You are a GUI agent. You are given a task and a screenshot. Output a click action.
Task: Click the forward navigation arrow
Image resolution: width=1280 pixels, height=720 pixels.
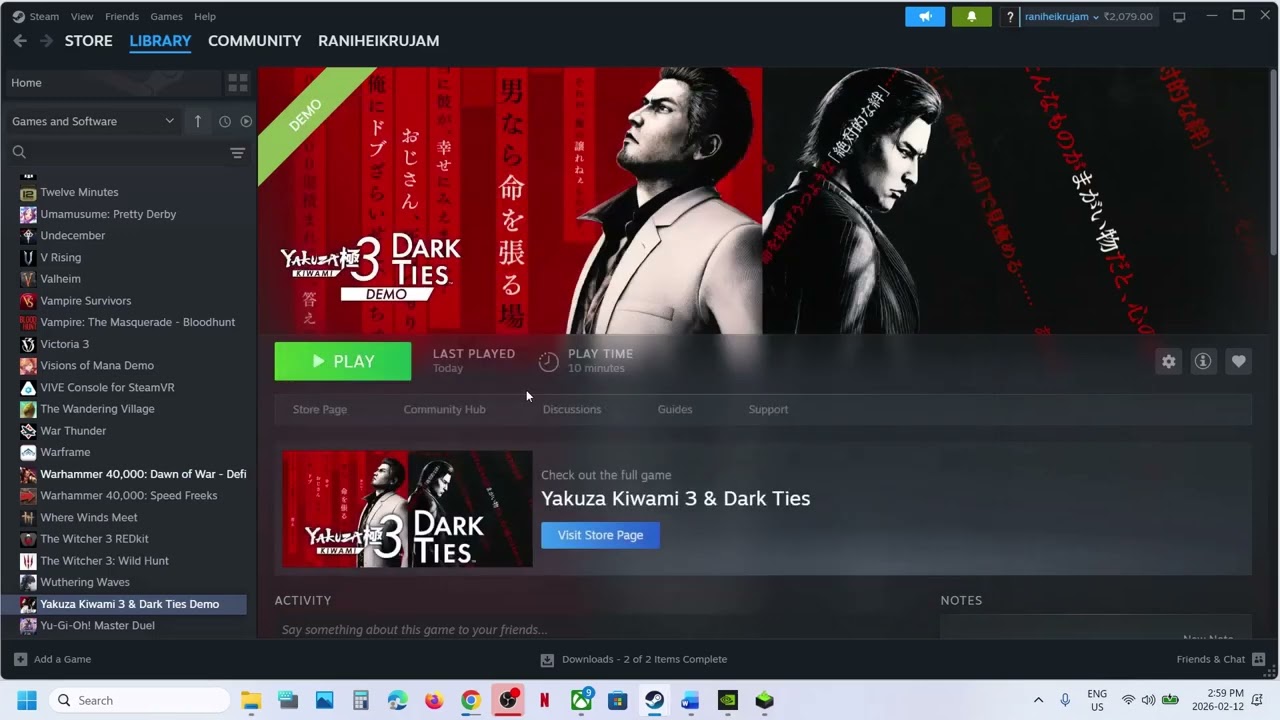pyautogui.click(x=46, y=41)
